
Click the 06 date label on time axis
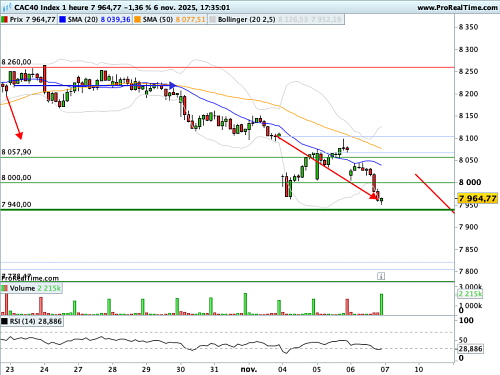351,369
